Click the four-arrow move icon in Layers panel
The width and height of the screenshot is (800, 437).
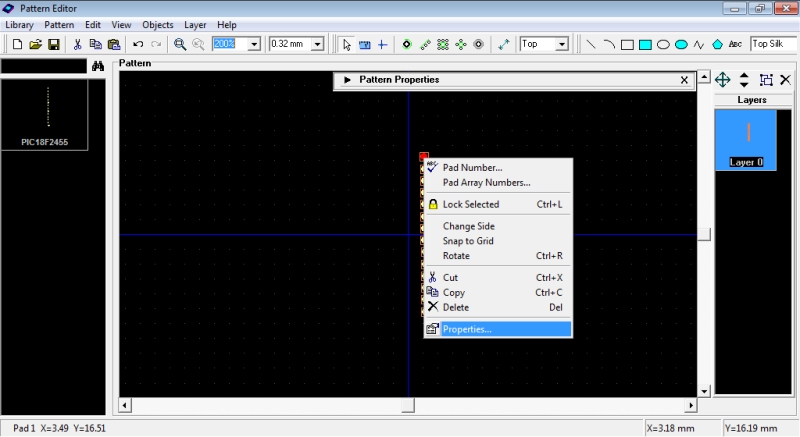pos(722,80)
